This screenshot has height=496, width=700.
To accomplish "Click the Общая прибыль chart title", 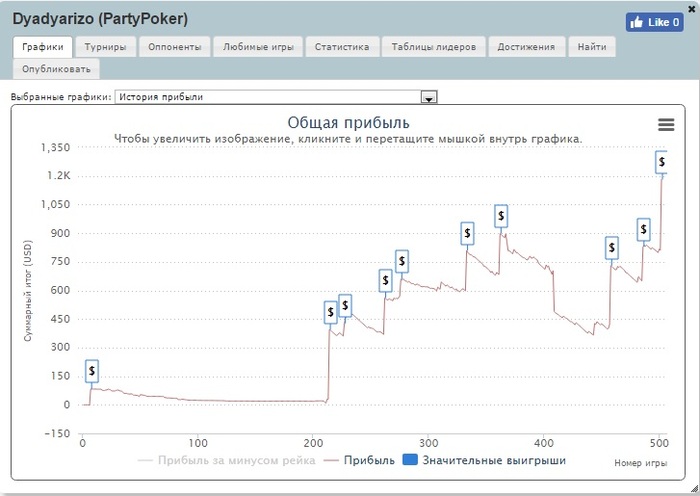I will pos(348,123).
